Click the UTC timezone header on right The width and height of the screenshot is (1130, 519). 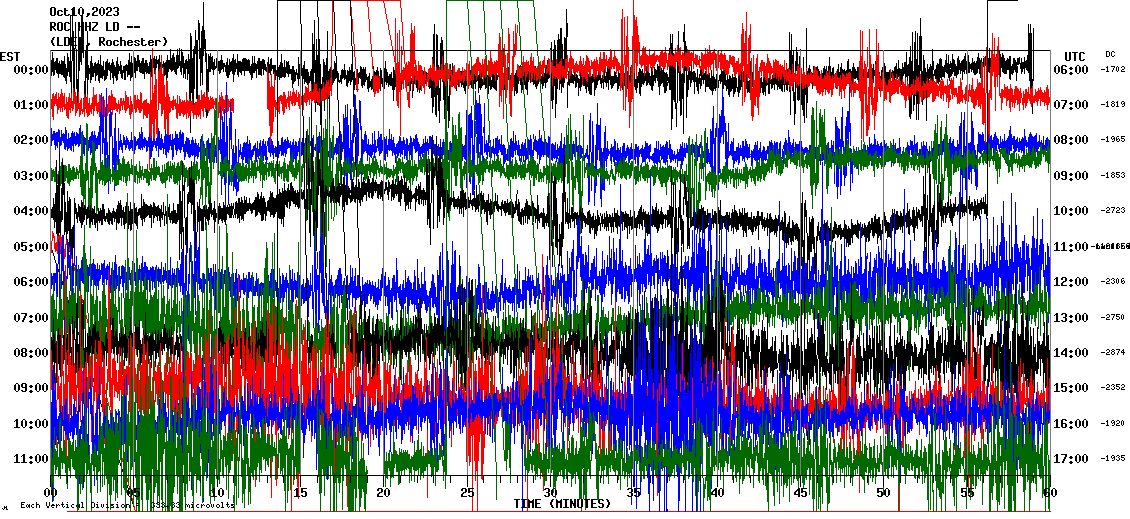click(x=1075, y=56)
